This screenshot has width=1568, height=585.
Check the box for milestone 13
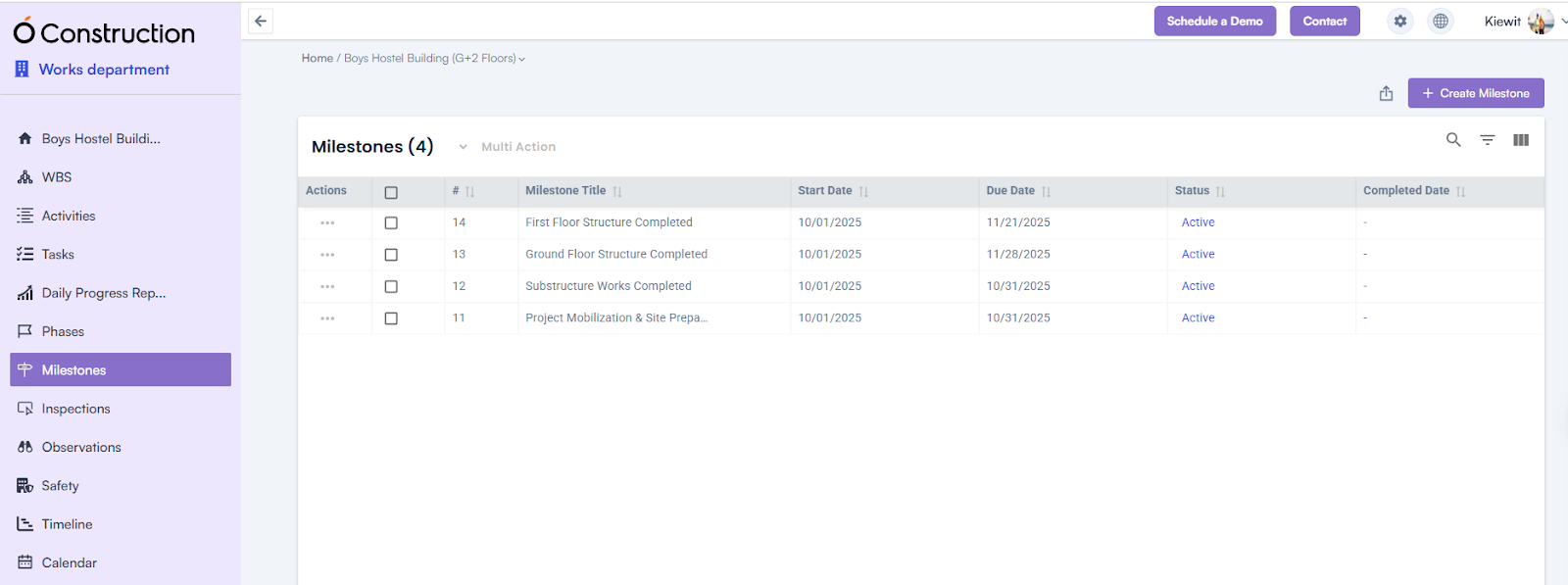pos(391,255)
